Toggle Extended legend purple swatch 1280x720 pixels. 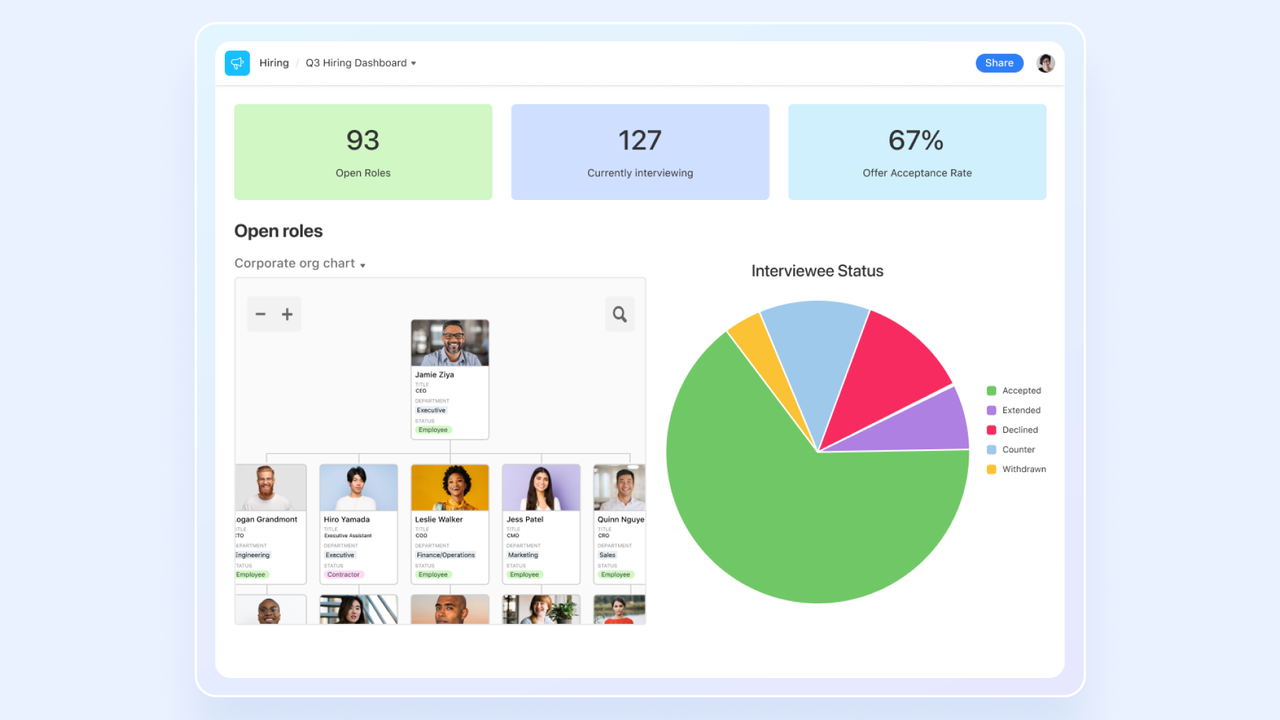click(992, 410)
